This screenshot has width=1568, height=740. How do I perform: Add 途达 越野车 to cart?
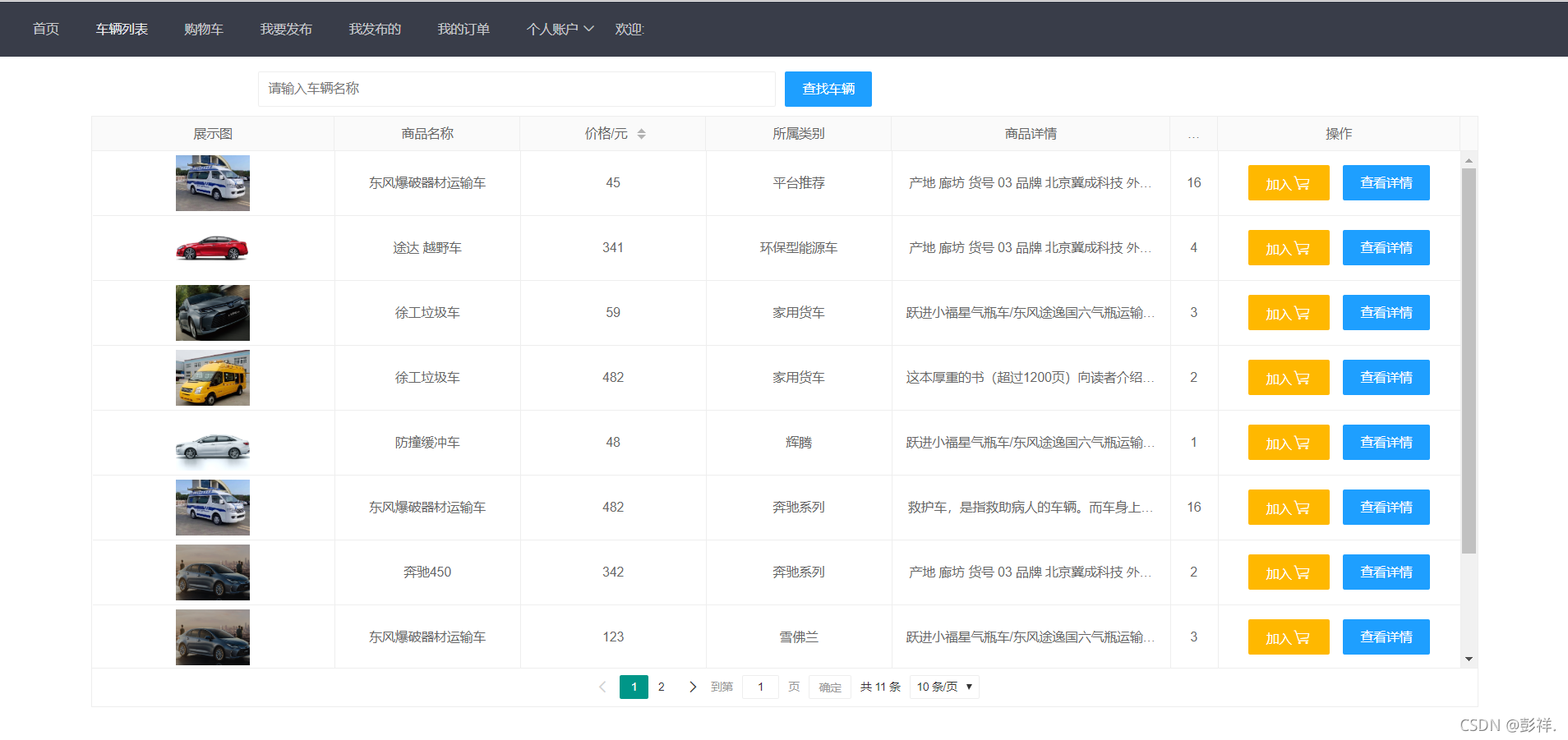(x=1289, y=248)
